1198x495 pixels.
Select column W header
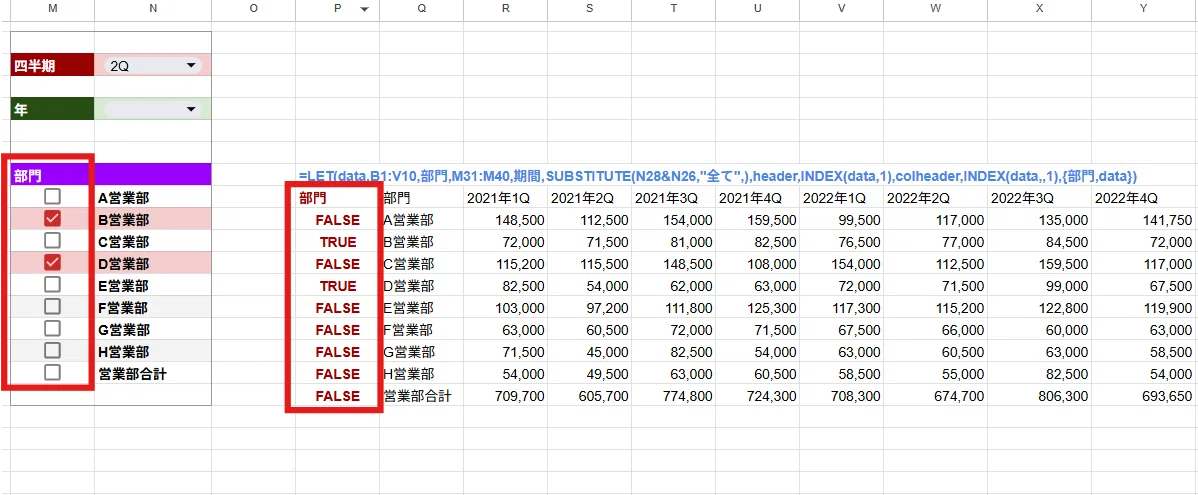coord(936,8)
